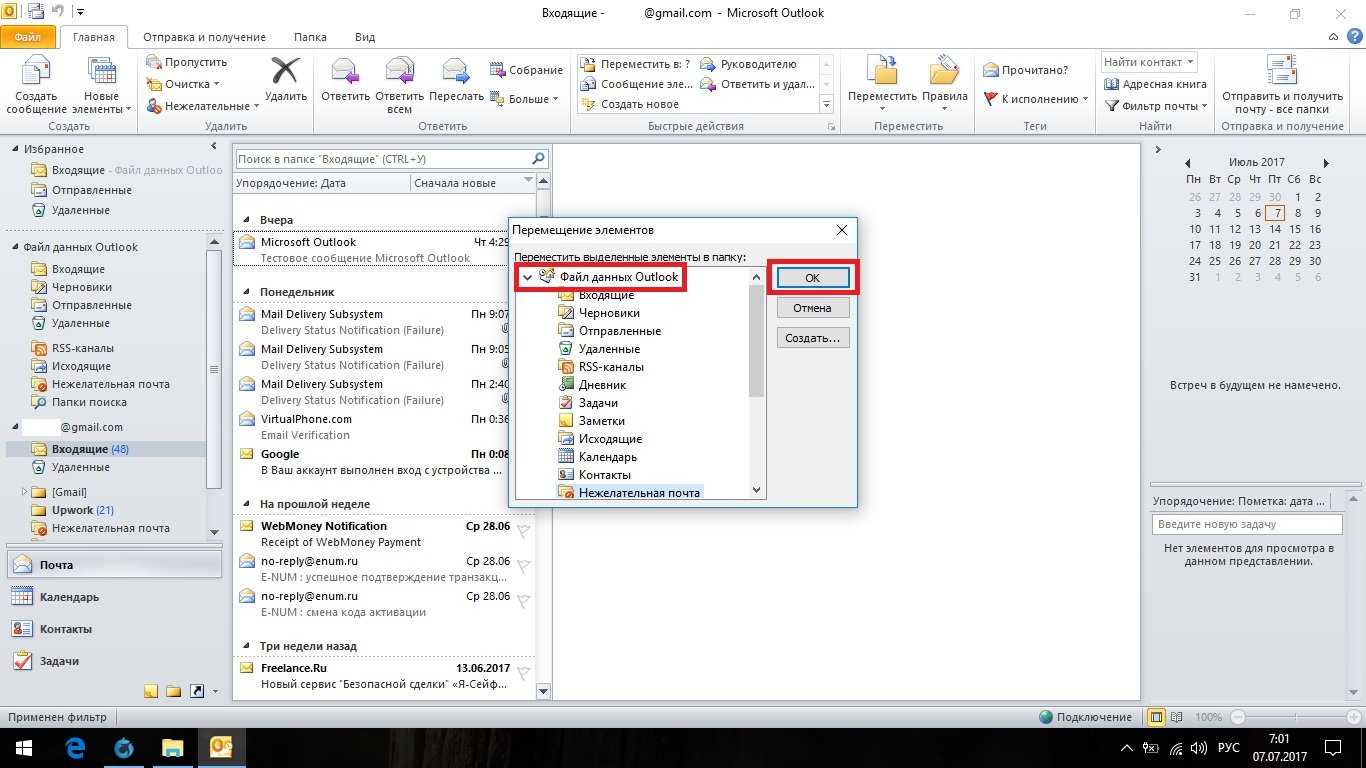
Task: Collapse the На прошлой неделе group
Action: tap(246, 504)
